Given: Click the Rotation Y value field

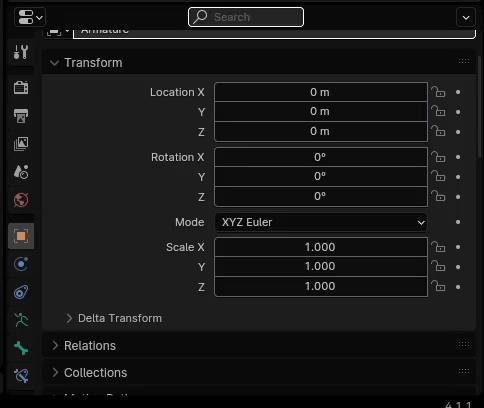Looking at the screenshot, I should click(x=321, y=177).
